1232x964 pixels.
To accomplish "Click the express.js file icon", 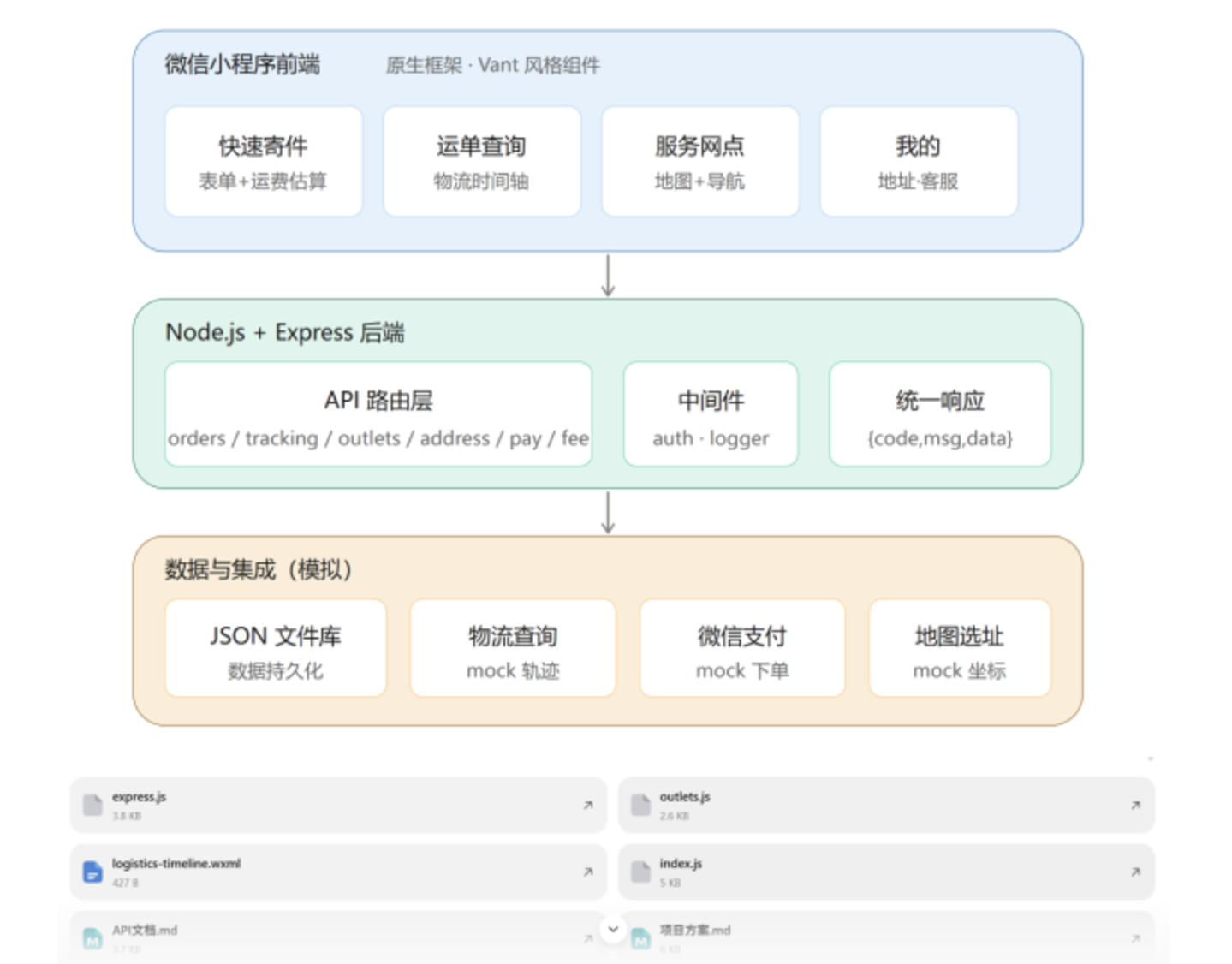I will pos(92,805).
